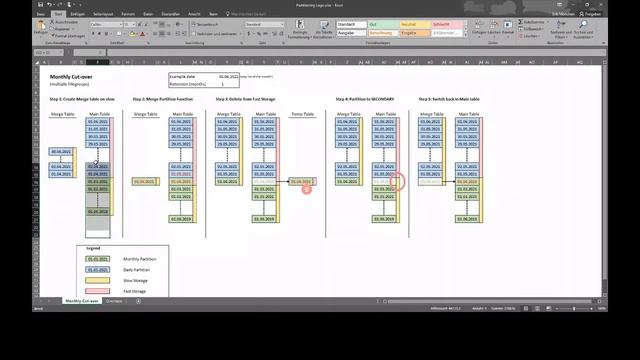Switch to the Formeln ribbon tab
This screenshot has width=640, height=360.
tap(128, 14)
